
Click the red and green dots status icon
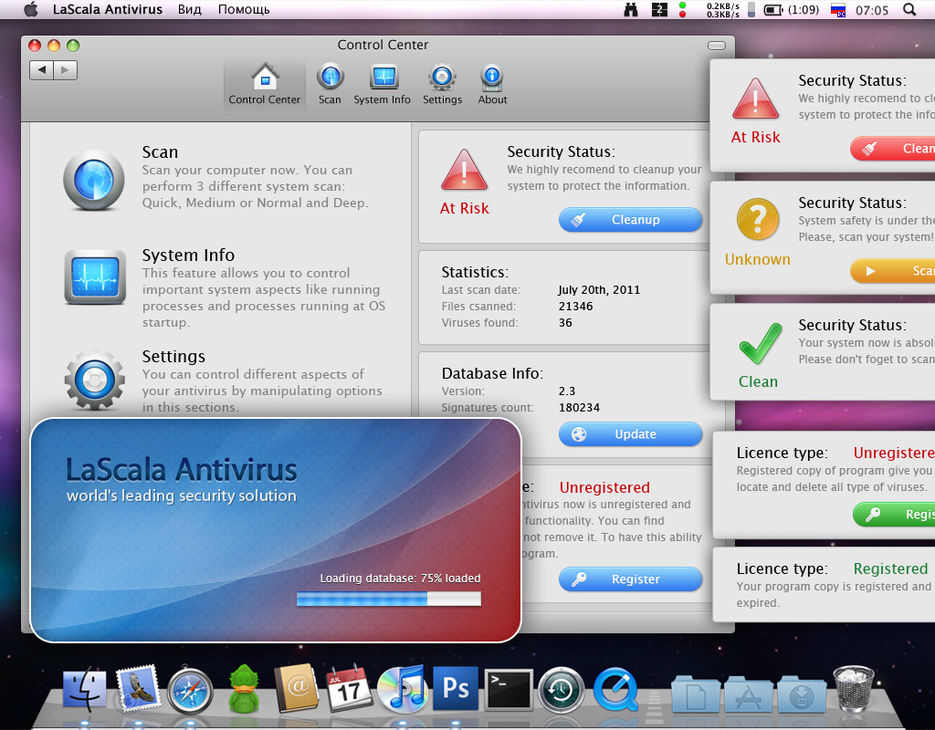pyautogui.click(x=682, y=10)
